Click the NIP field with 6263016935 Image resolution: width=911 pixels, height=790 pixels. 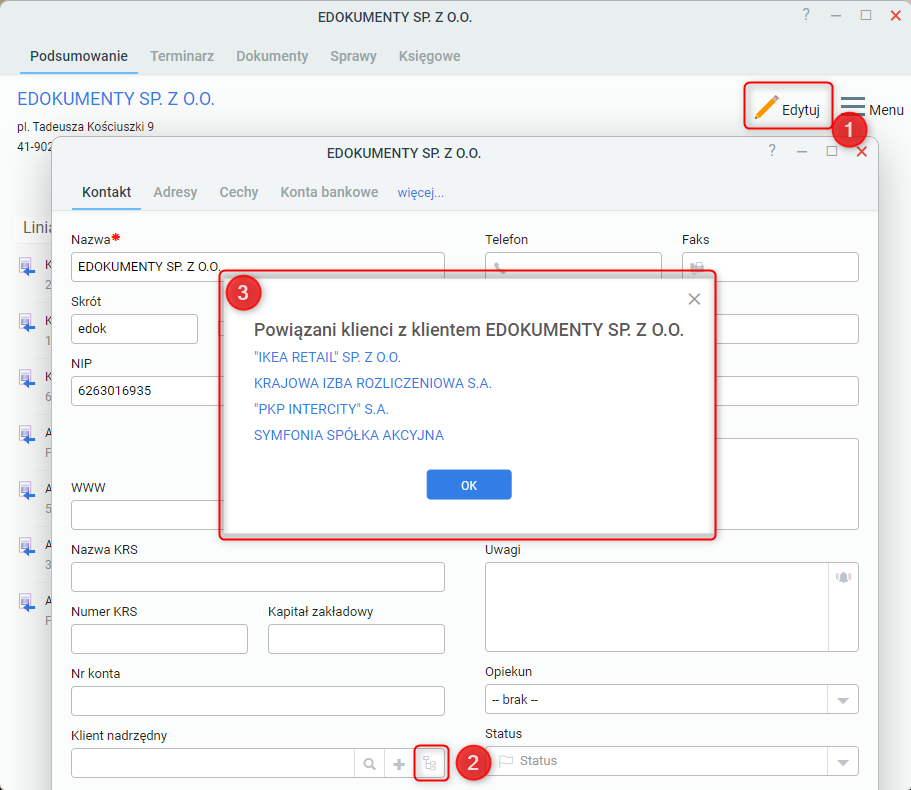[x=147, y=391]
